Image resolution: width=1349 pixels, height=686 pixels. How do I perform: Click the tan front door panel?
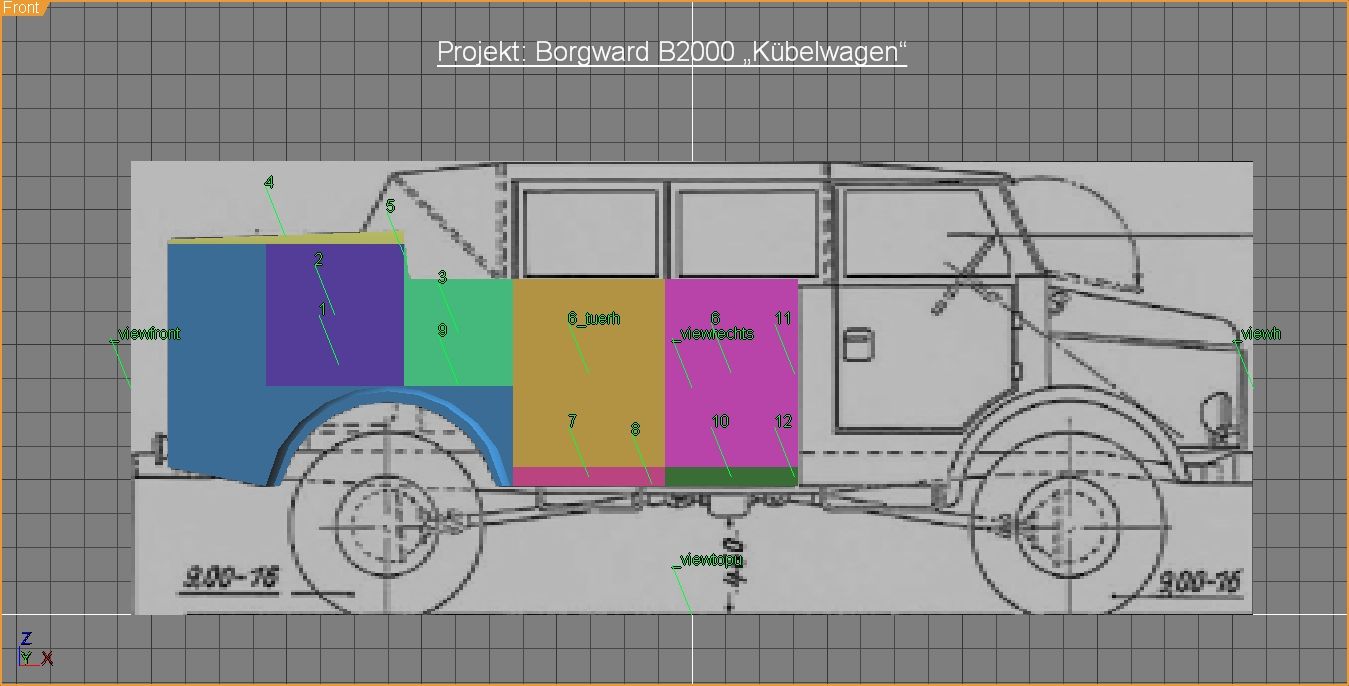[x=588, y=372]
